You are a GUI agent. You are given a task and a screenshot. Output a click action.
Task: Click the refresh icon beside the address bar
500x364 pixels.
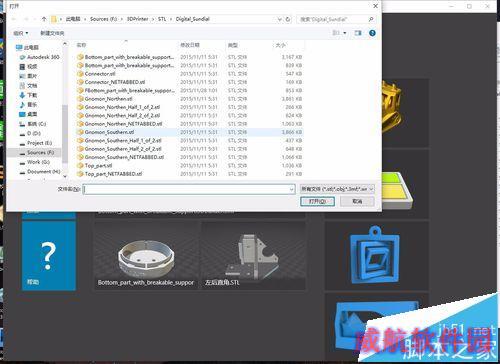(288, 19)
